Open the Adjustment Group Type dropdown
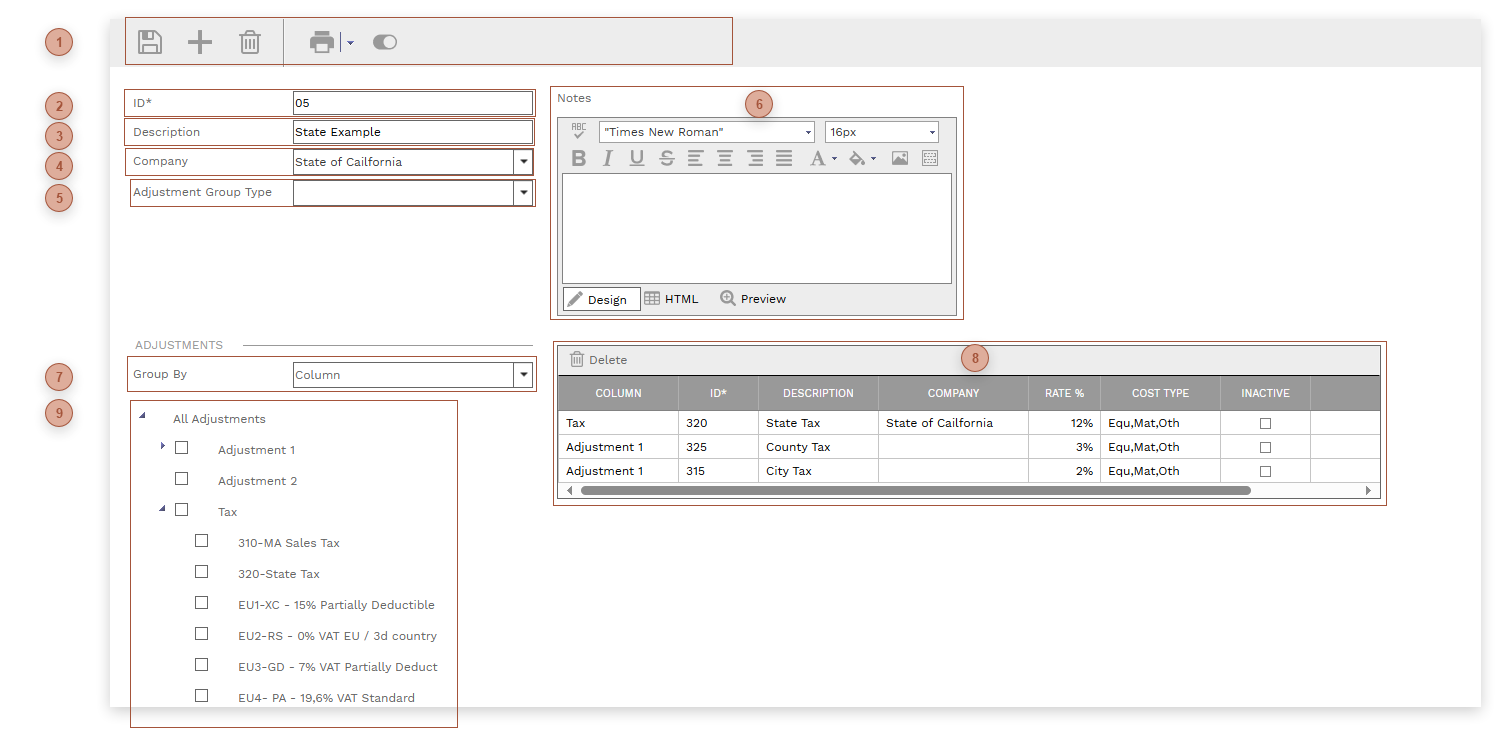Viewport: 1500px width, 753px height. (x=523, y=192)
